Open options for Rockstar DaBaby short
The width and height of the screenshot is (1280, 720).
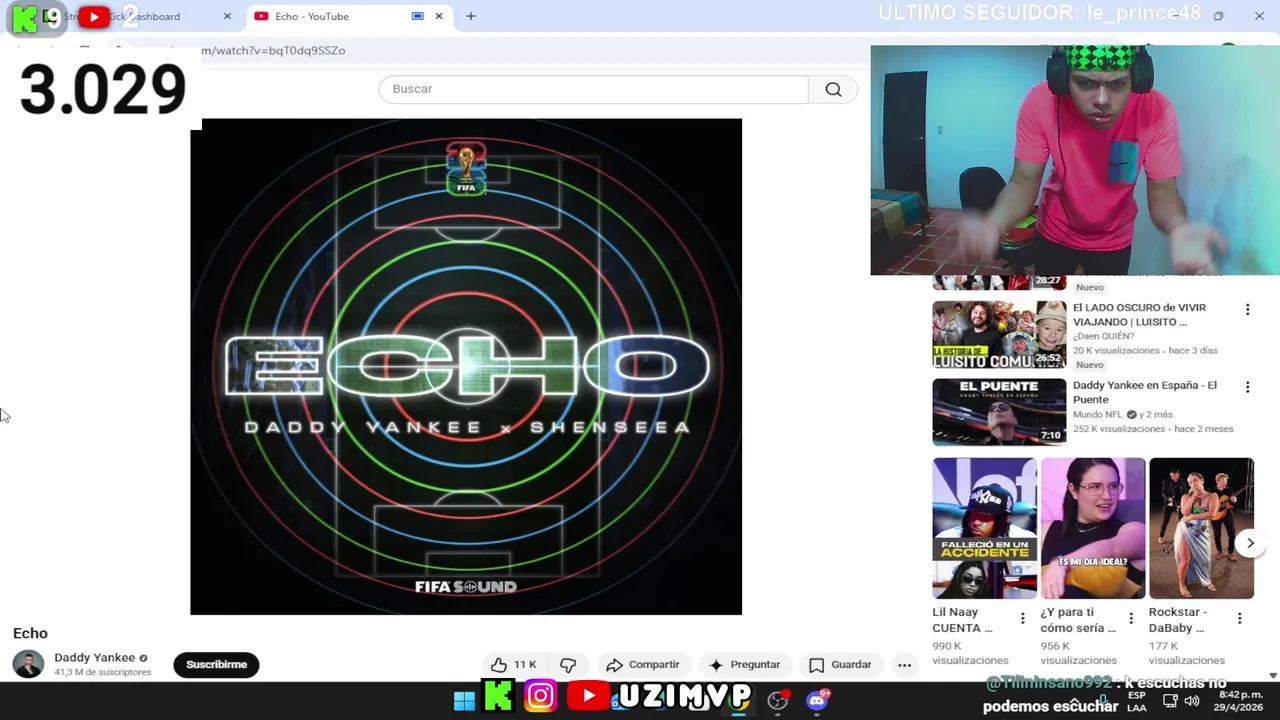[1239, 619]
